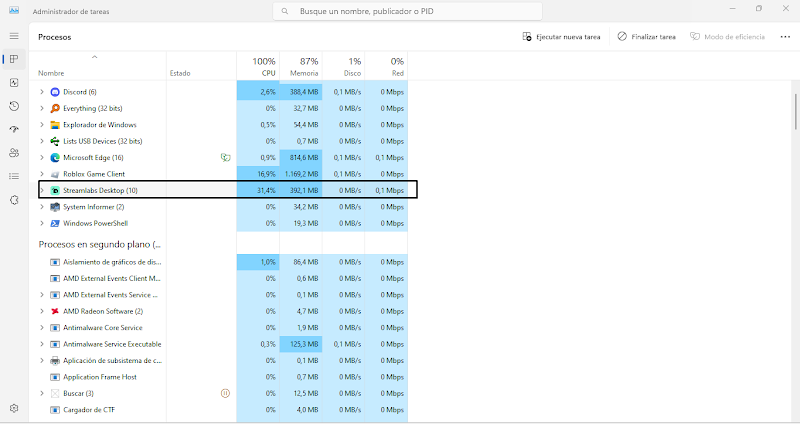Sort processes by Estado column
This screenshot has width=800, height=424.
pos(180,73)
